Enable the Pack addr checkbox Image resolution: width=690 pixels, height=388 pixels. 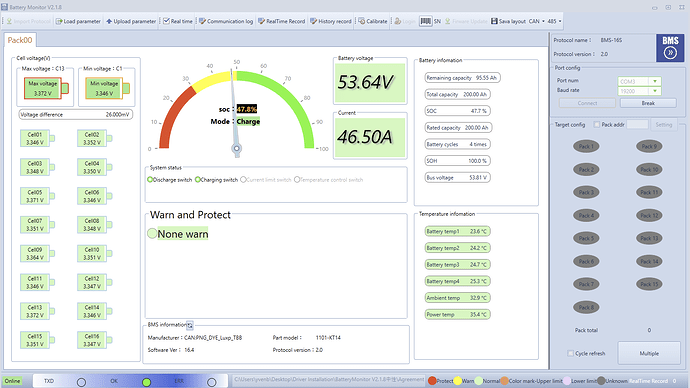597,124
